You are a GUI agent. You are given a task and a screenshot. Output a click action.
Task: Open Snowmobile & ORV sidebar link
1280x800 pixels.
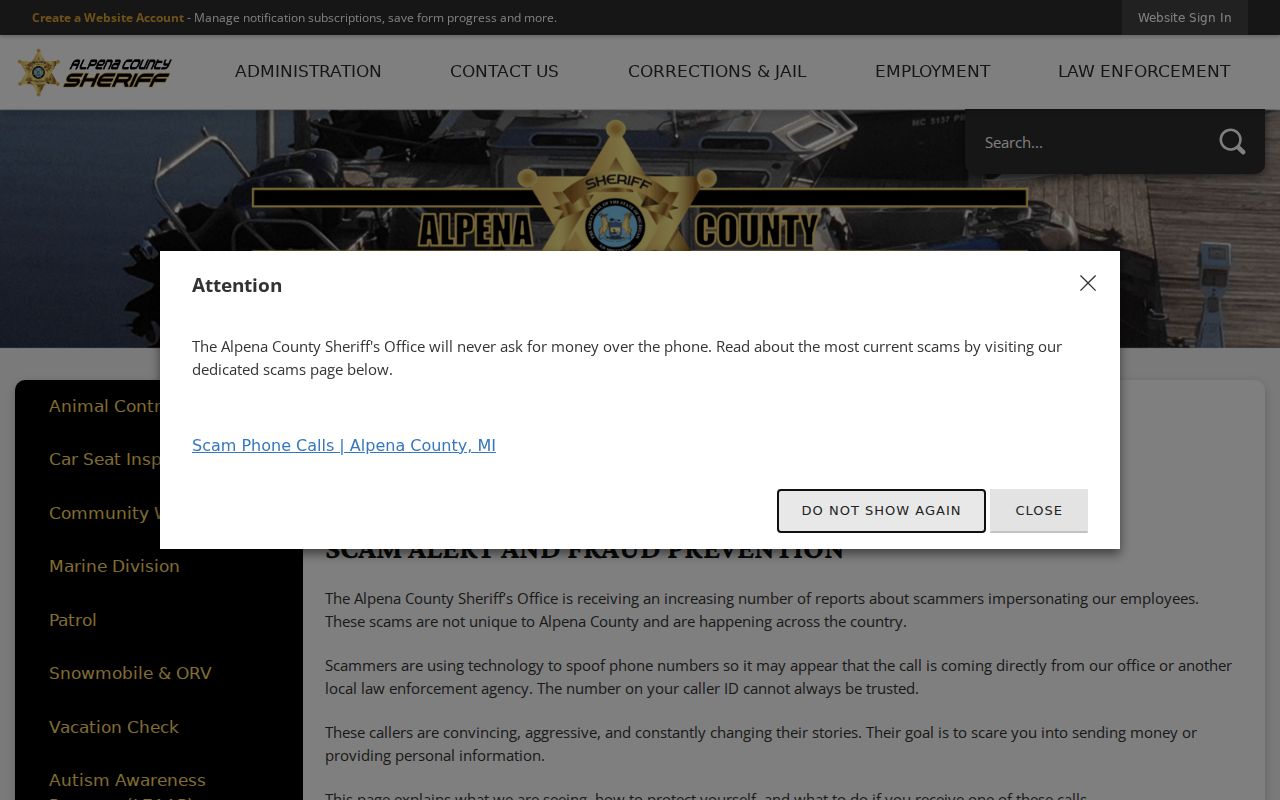click(130, 673)
